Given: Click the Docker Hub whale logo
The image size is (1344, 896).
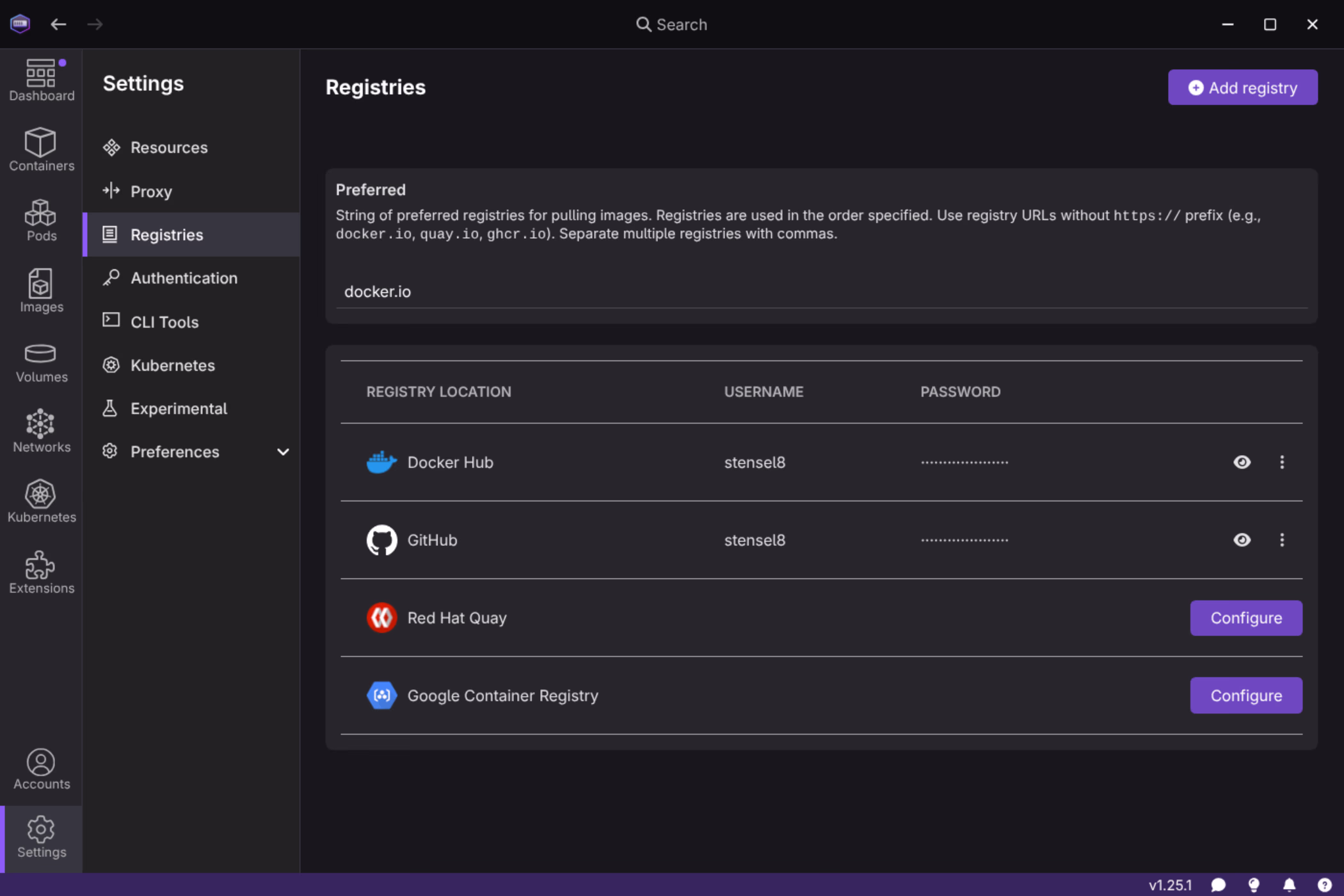Looking at the screenshot, I should click(x=381, y=462).
